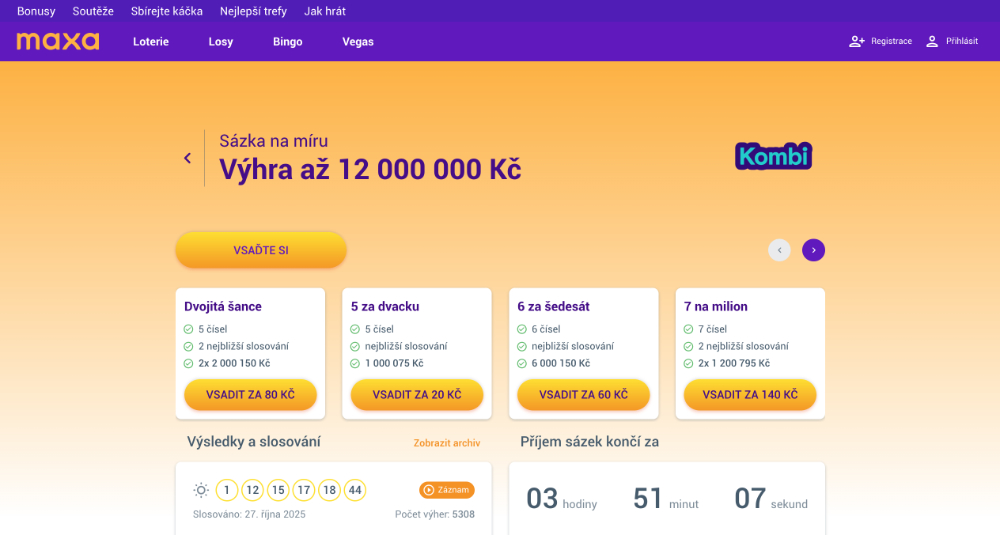Show next slide with purple arrow
The image size is (1000, 535).
813,250
